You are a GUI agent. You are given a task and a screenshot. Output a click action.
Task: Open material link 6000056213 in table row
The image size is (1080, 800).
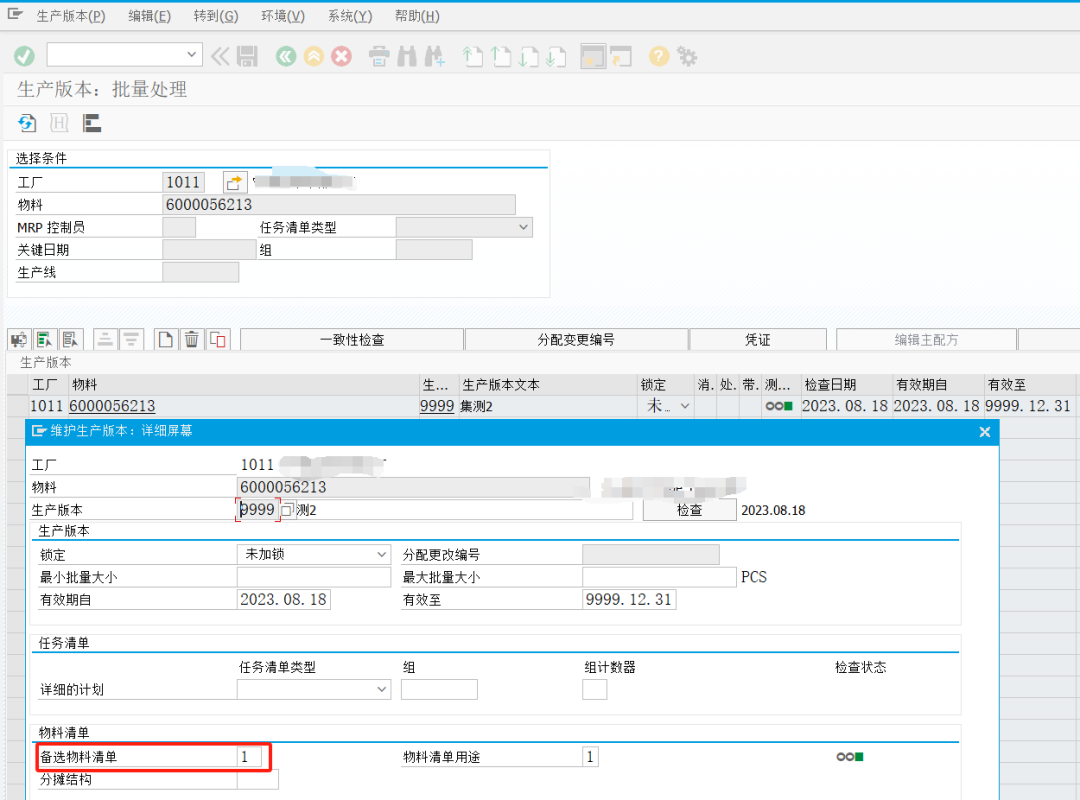pyautogui.click(x=112, y=406)
